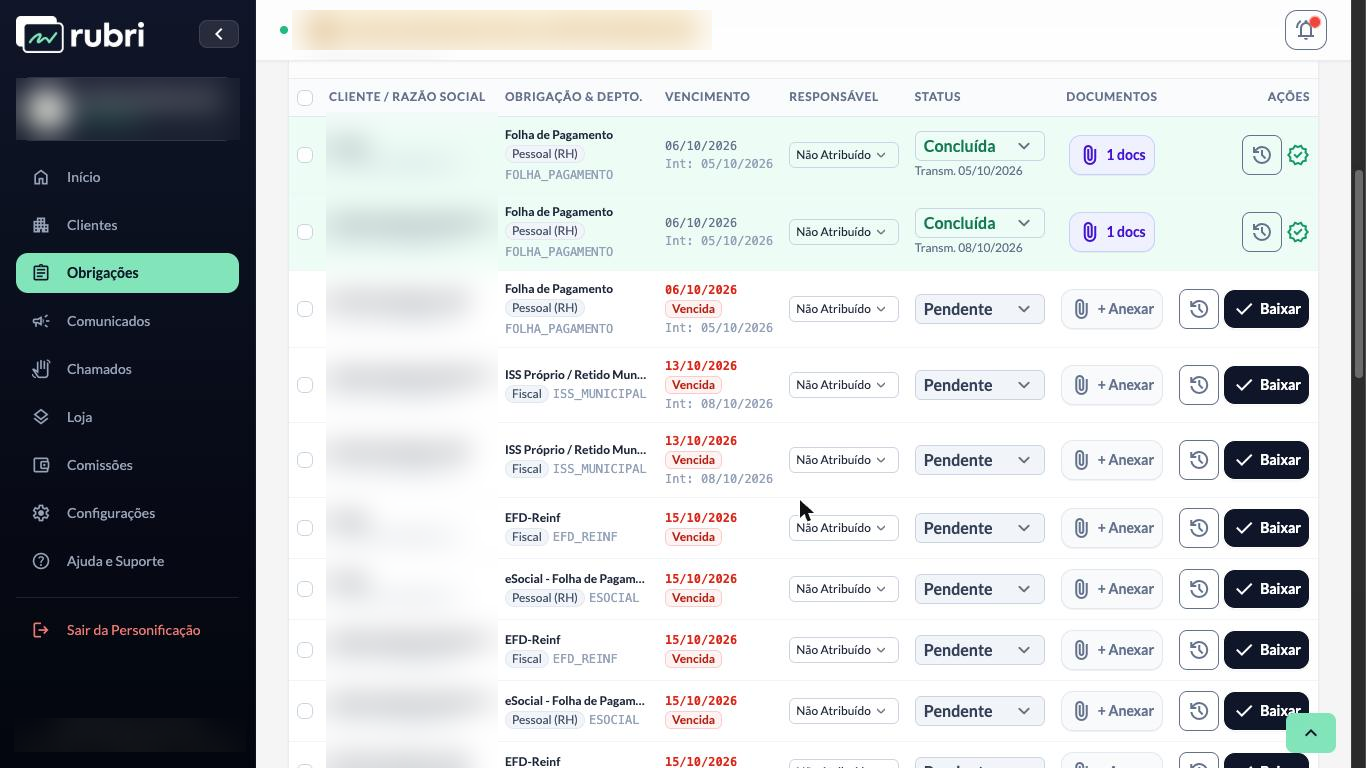
Task: Click the Início home icon
Action: 41,177
